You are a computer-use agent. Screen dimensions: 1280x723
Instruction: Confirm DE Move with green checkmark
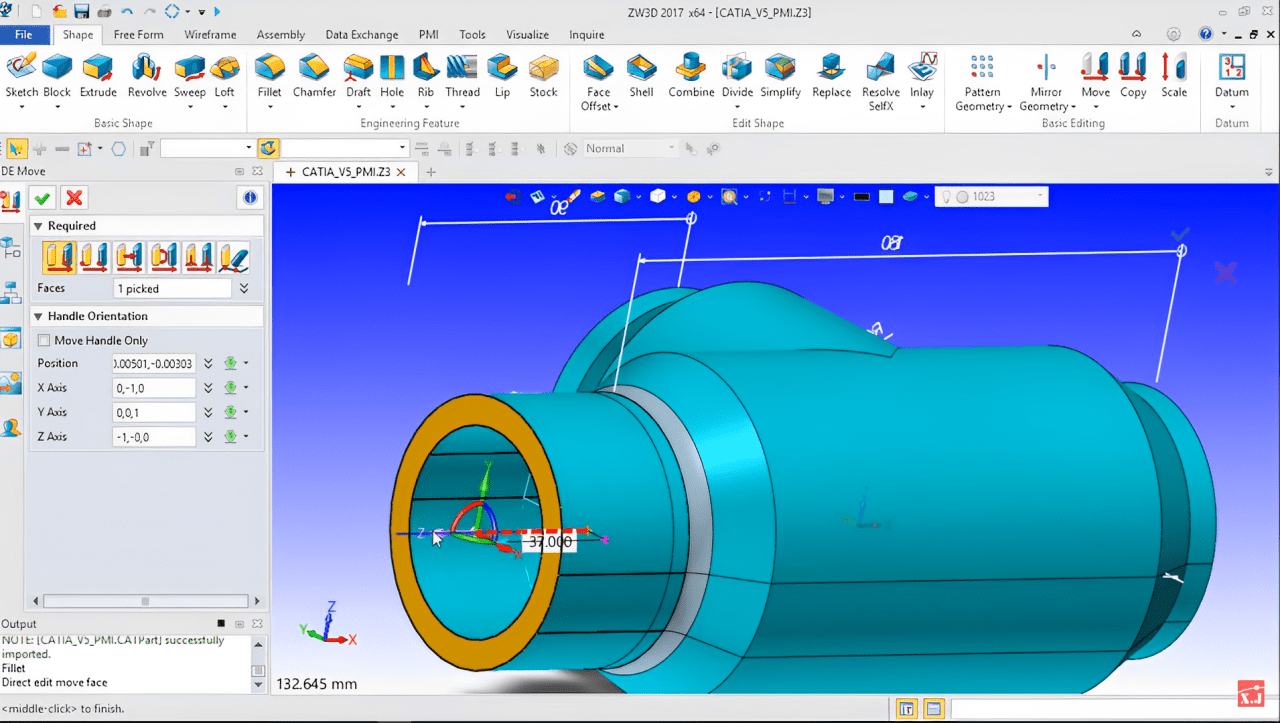tap(42, 197)
